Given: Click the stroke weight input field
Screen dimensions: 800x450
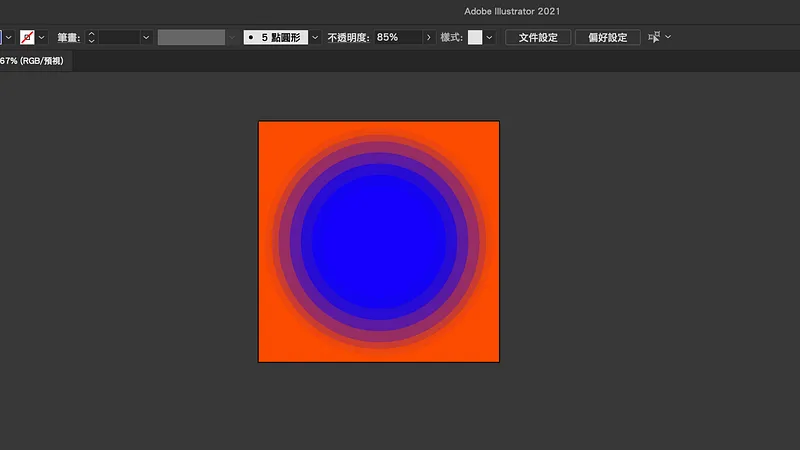Looking at the screenshot, I should [x=118, y=37].
